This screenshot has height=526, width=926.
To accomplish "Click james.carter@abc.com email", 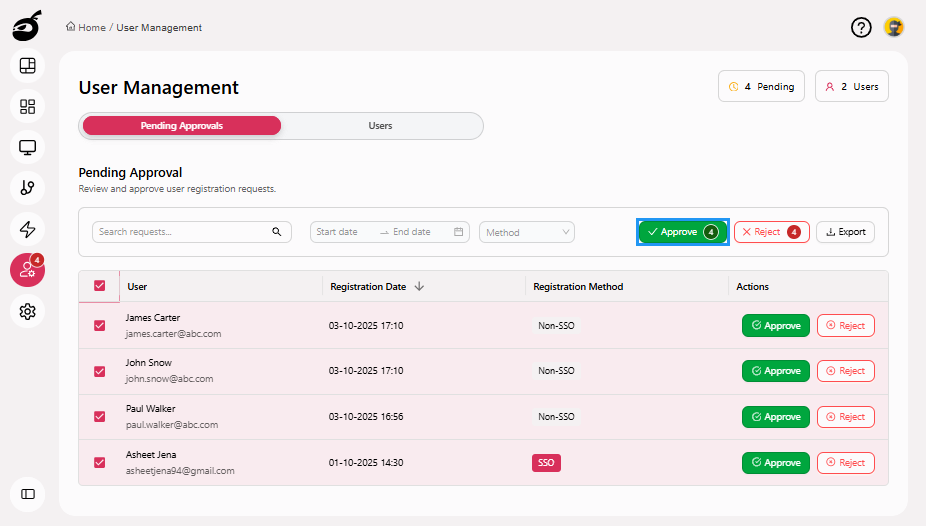I will 173,334.
